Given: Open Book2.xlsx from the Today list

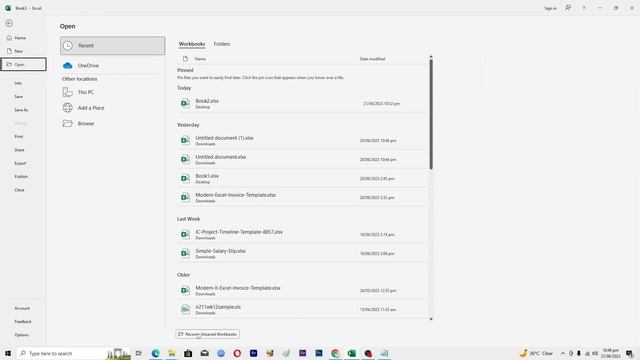Looking at the screenshot, I should pos(302,104).
